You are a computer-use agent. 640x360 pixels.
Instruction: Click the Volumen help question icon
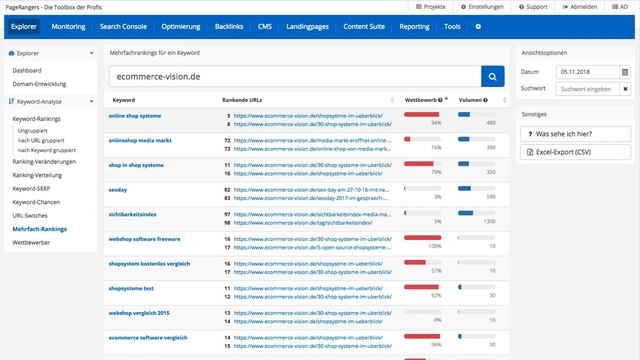coord(485,100)
